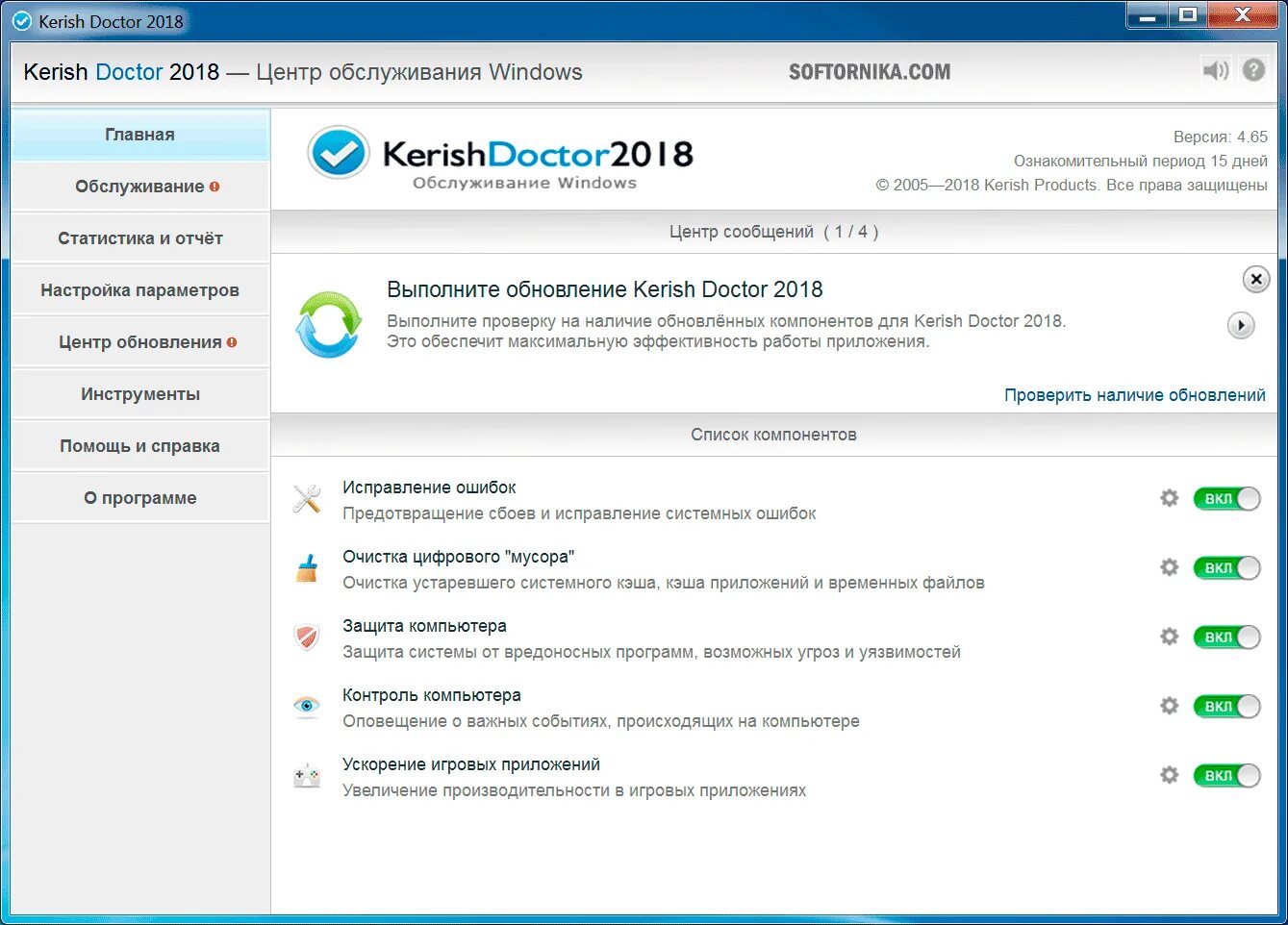Dismiss the update message notification

(1255, 280)
